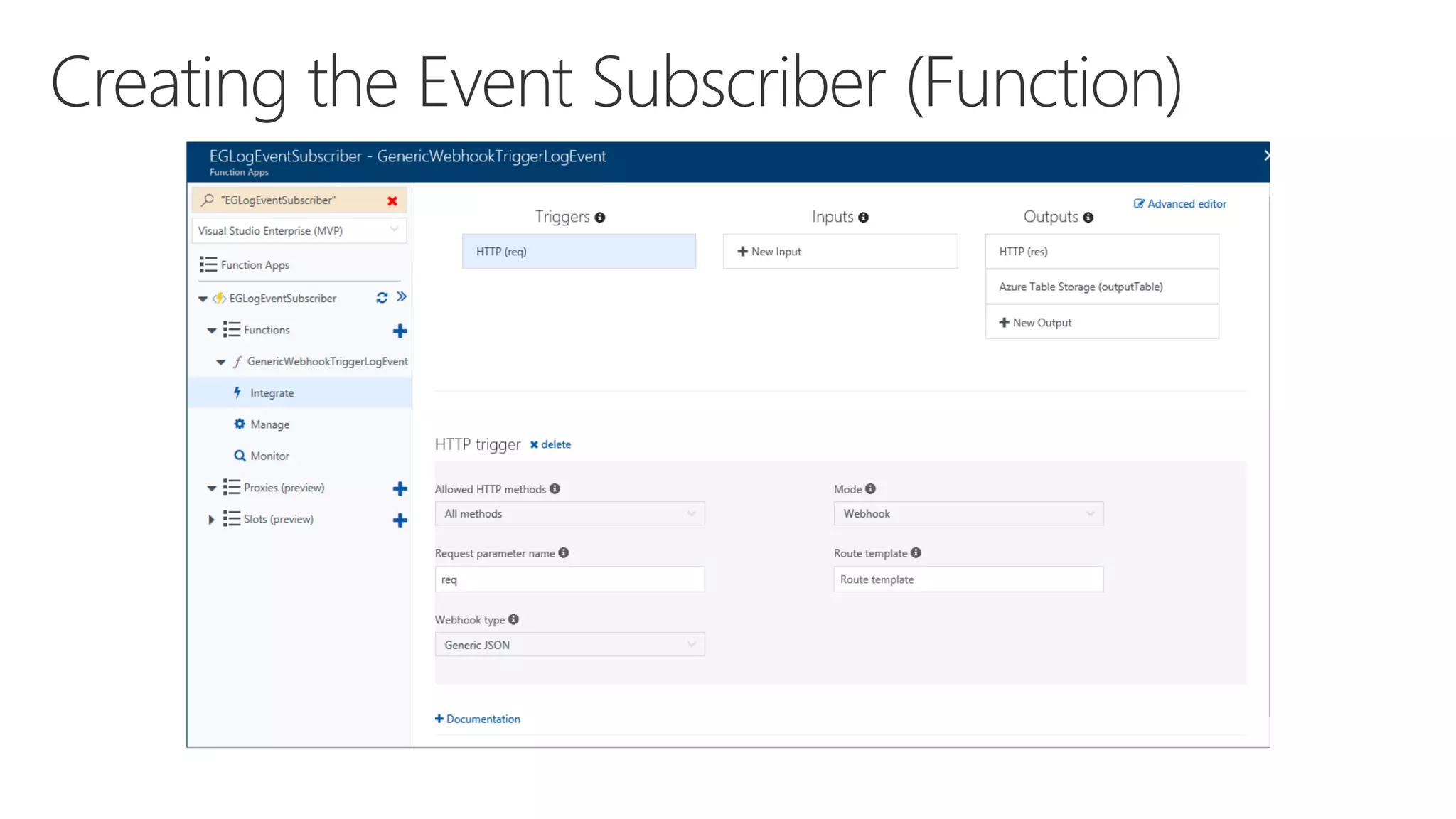Open the Mode dropdown showing Webhook
The width and height of the screenshot is (1456, 819).
point(968,513)
